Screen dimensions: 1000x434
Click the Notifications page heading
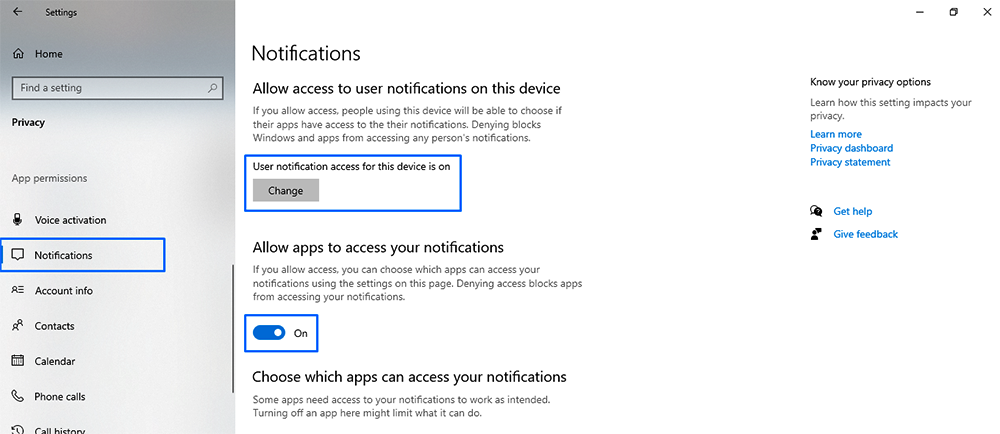tap(306, 53)
